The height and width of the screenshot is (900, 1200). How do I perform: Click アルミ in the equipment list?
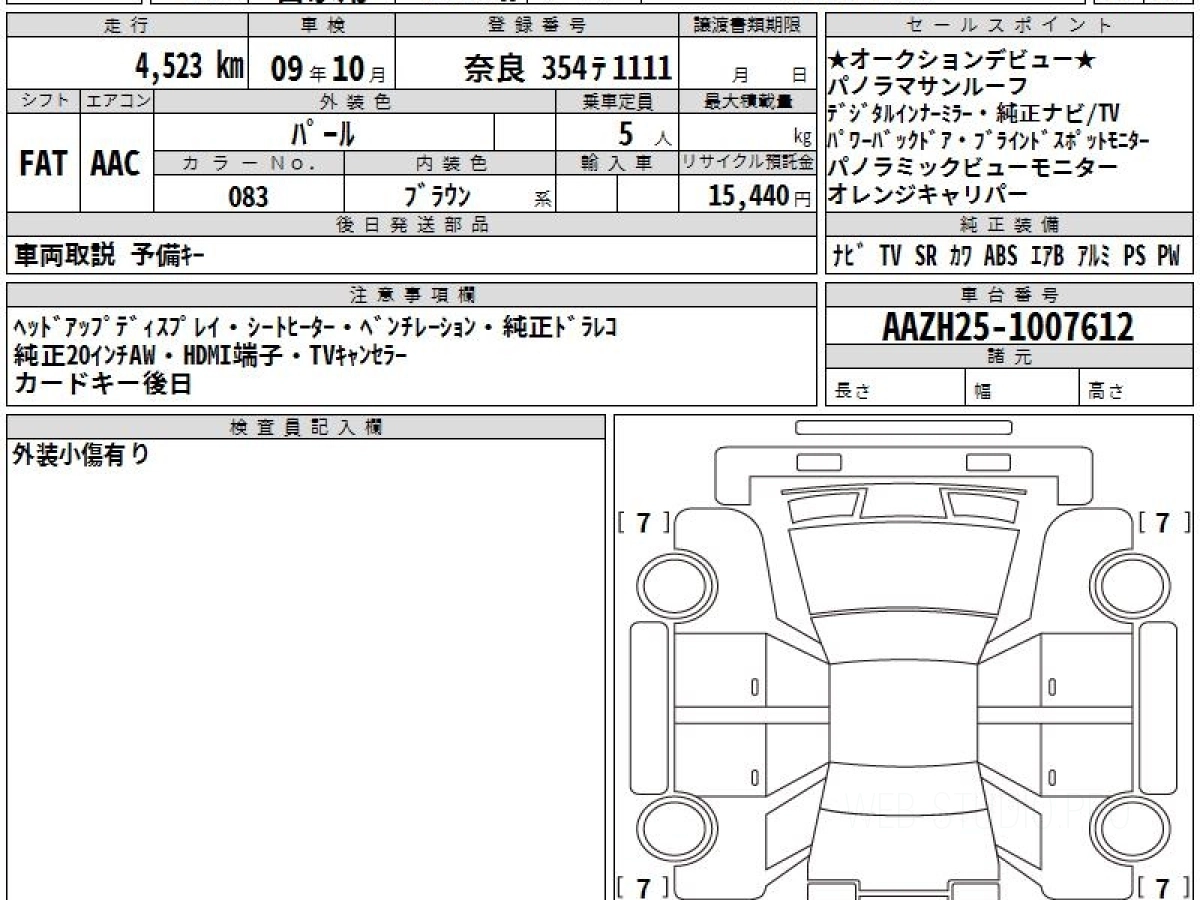point(1095,257)
